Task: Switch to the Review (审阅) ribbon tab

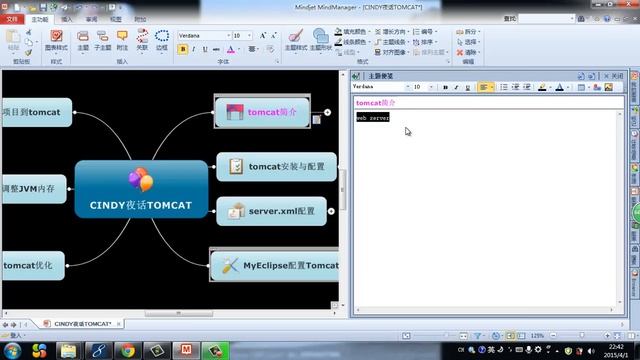Action: coord(91,19)
